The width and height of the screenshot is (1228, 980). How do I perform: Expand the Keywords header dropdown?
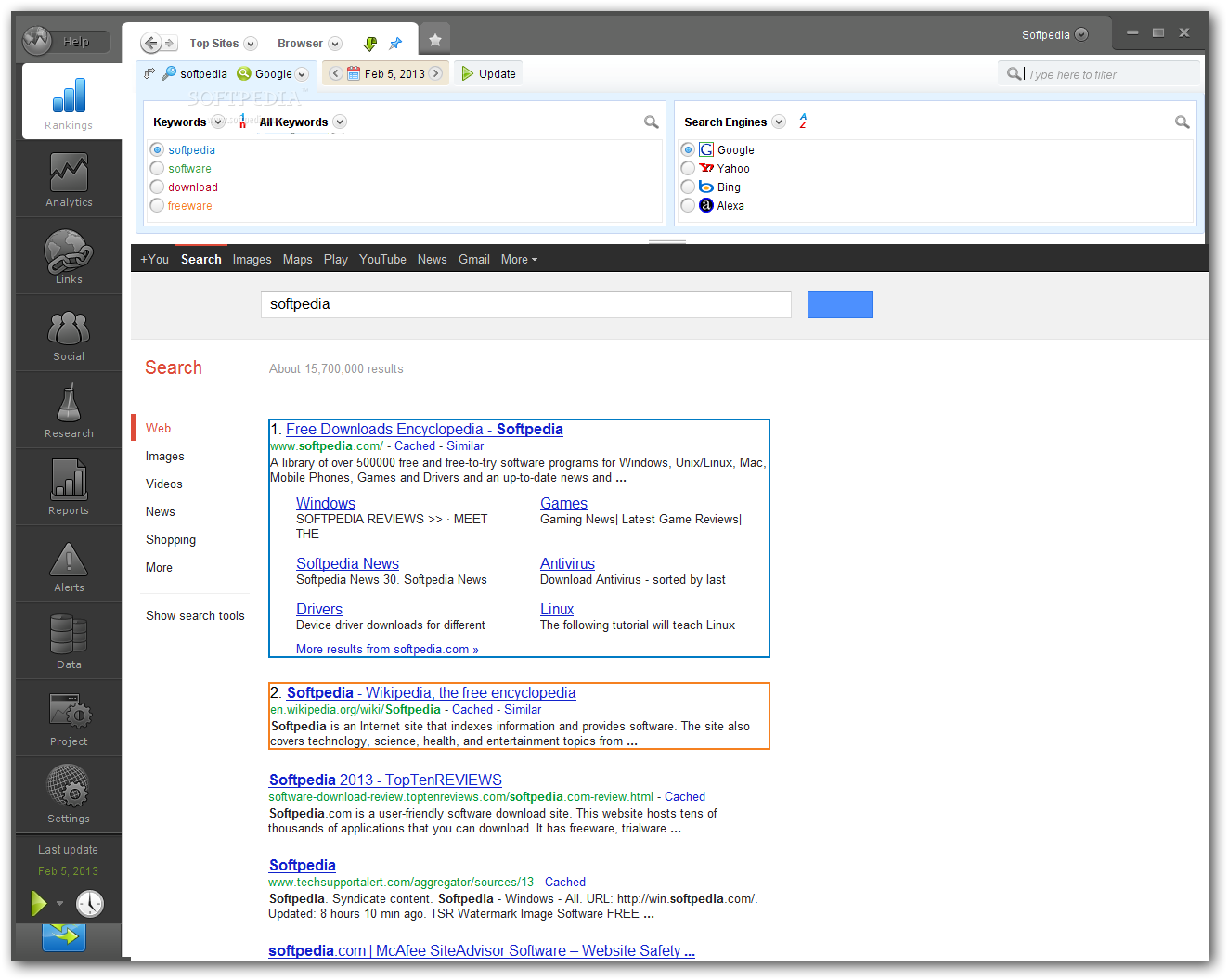[218, 122]
